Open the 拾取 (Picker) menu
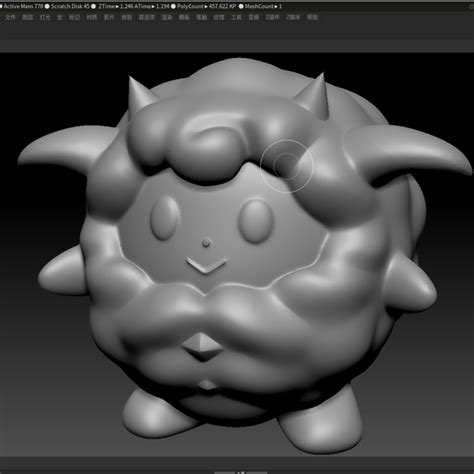 coord(126,17)
